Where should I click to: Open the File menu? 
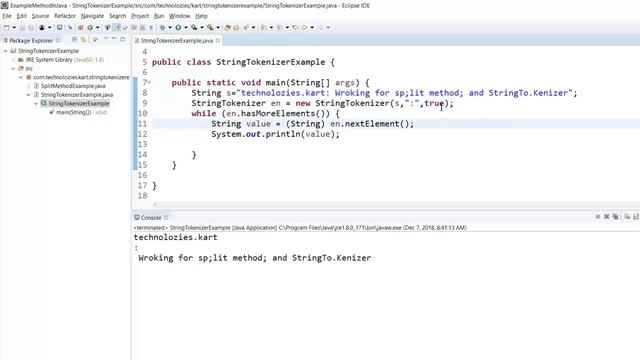[7, 16]
